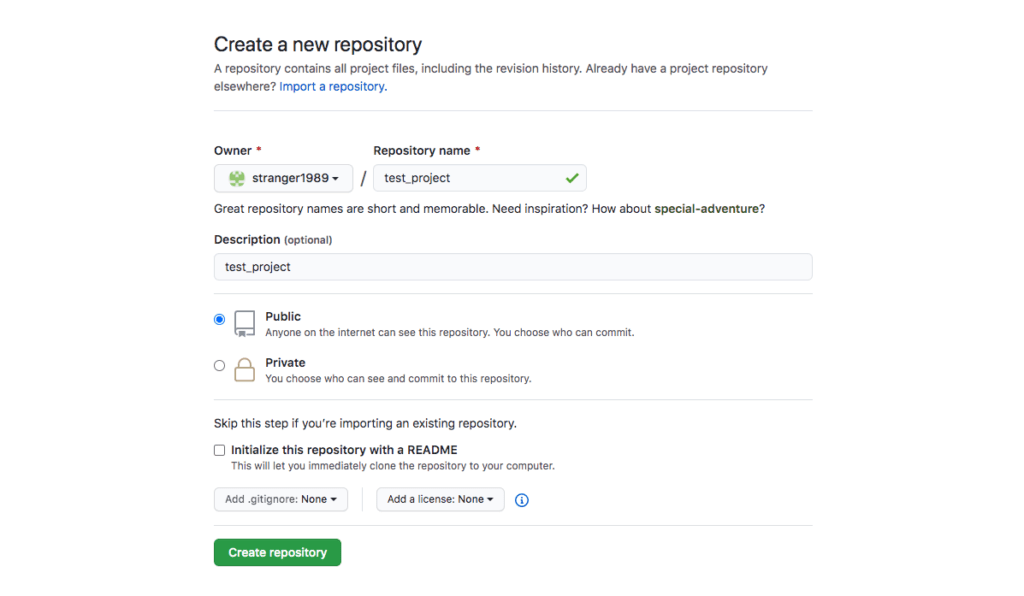Viewport: 1024px width, 596px height.
Task: Click the private repository lock icon
Action: click(244, 369)
